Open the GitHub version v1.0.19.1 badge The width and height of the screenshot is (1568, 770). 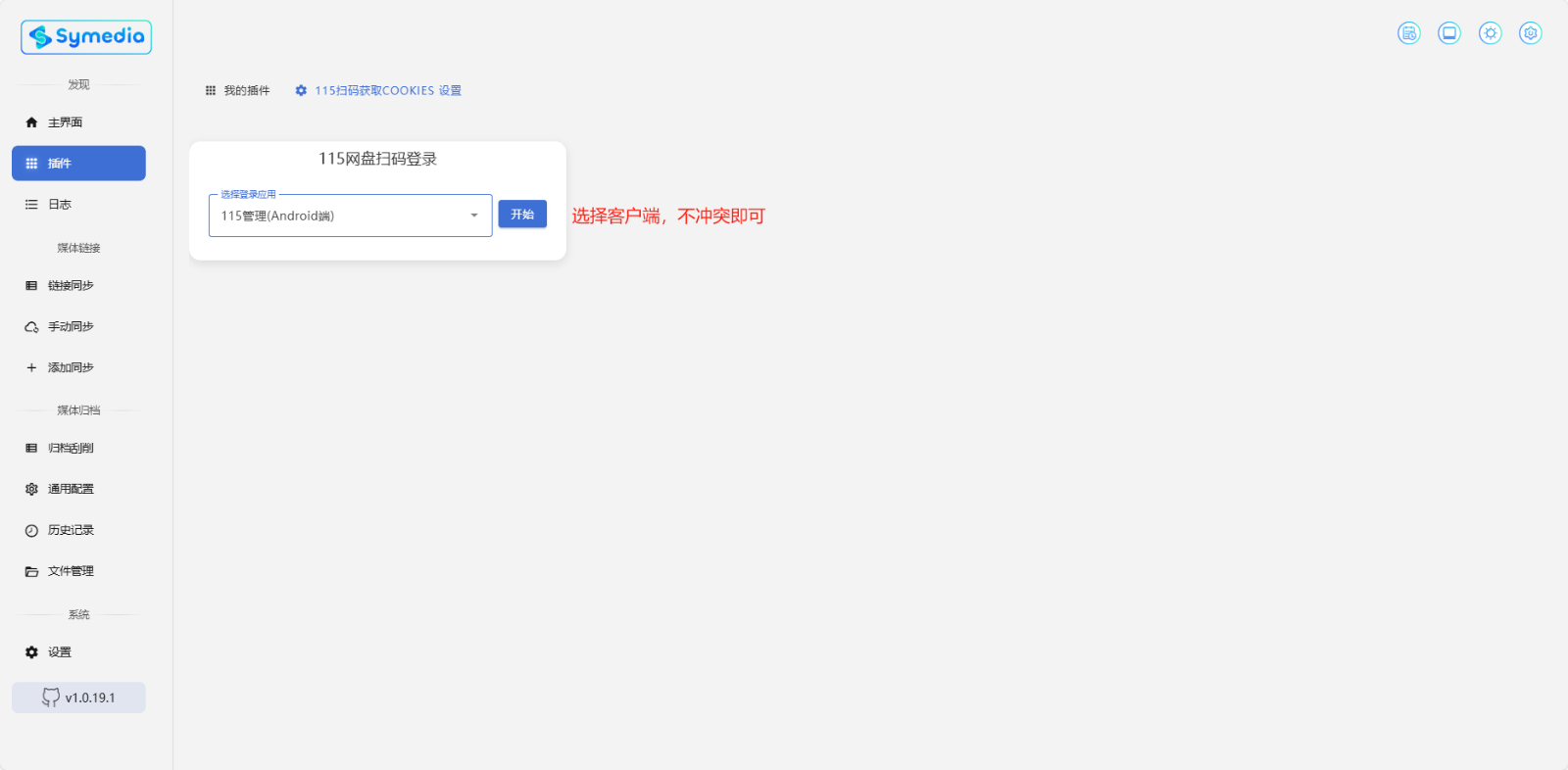78,698
